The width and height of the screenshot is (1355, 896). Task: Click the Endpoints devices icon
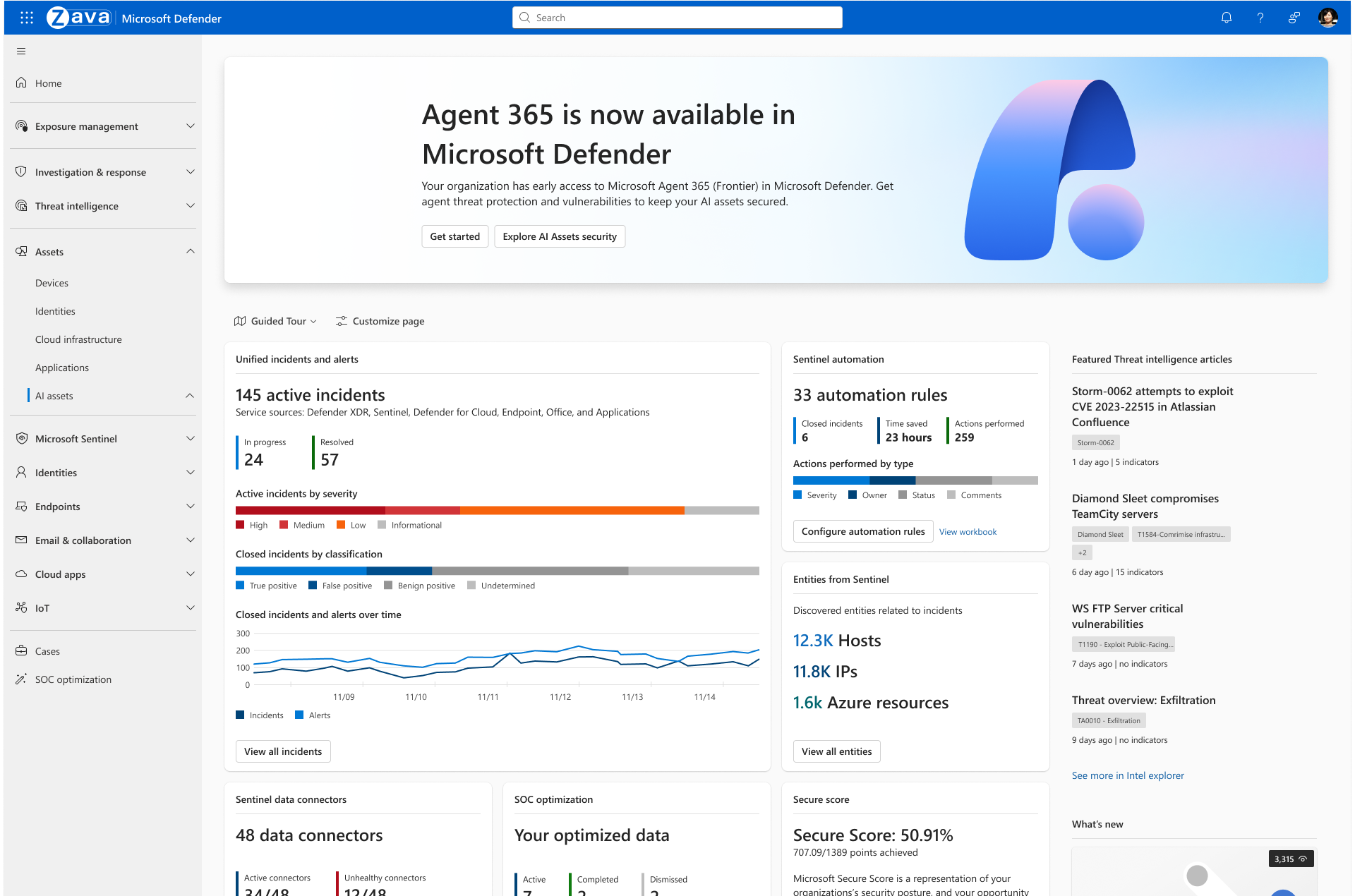[21, 506]
